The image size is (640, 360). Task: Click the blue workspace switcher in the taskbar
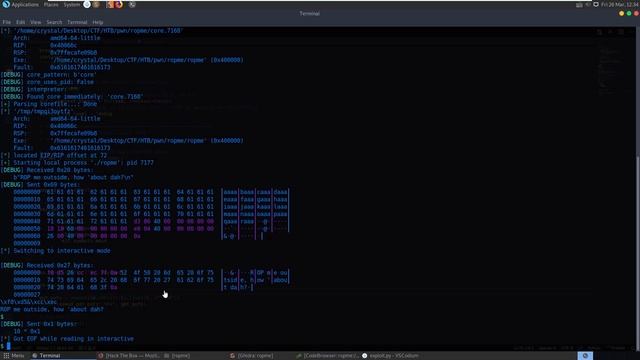[585, 356]
